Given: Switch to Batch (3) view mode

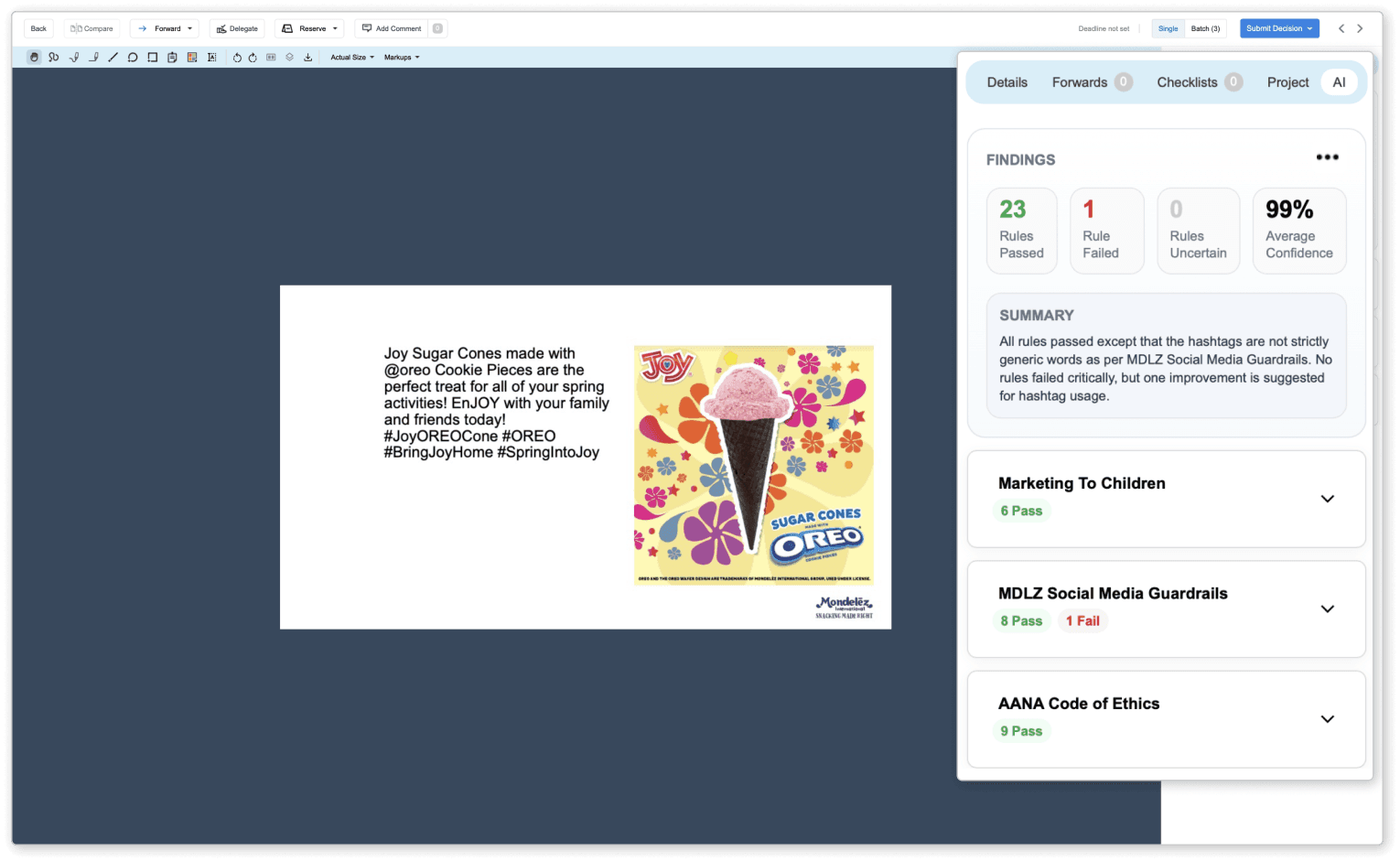Looking at the screenshot, I should click(x=1205, y=28).
